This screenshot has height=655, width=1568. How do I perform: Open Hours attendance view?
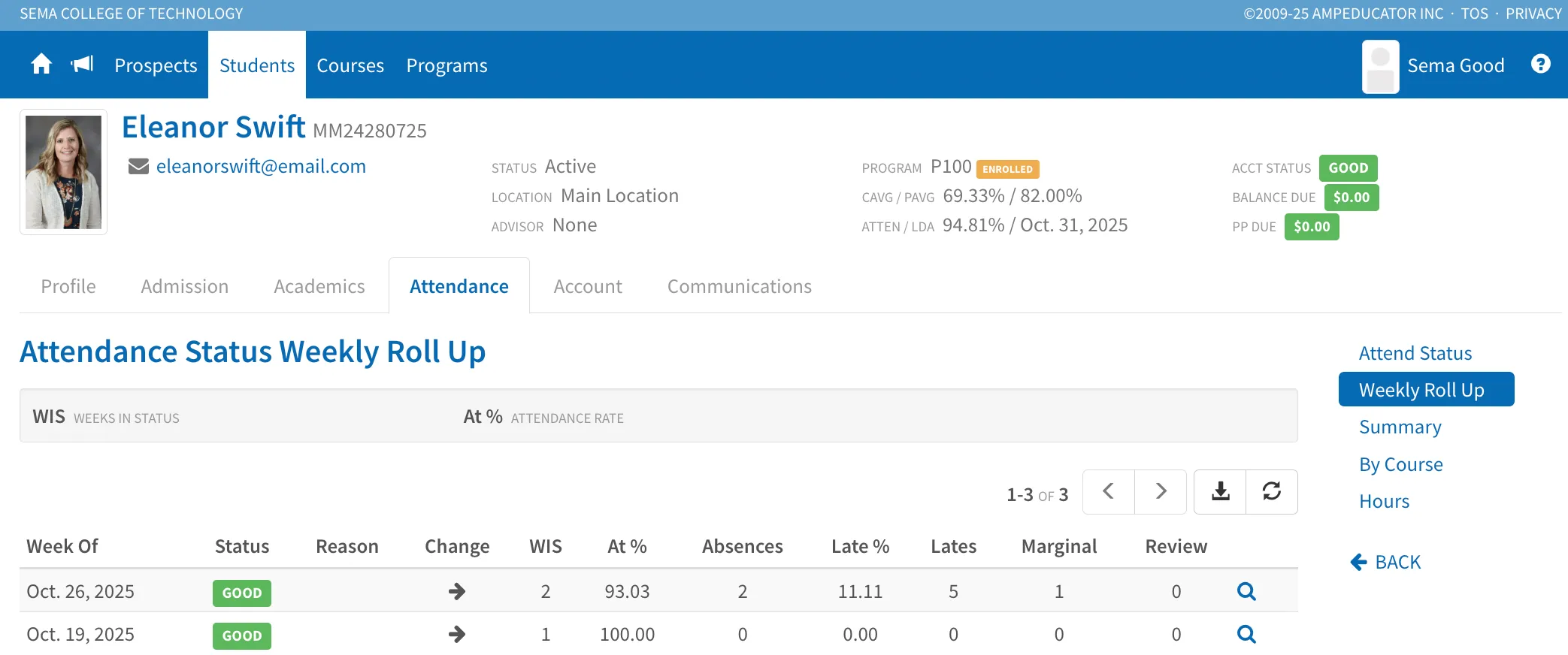[x=1385, y=501]
